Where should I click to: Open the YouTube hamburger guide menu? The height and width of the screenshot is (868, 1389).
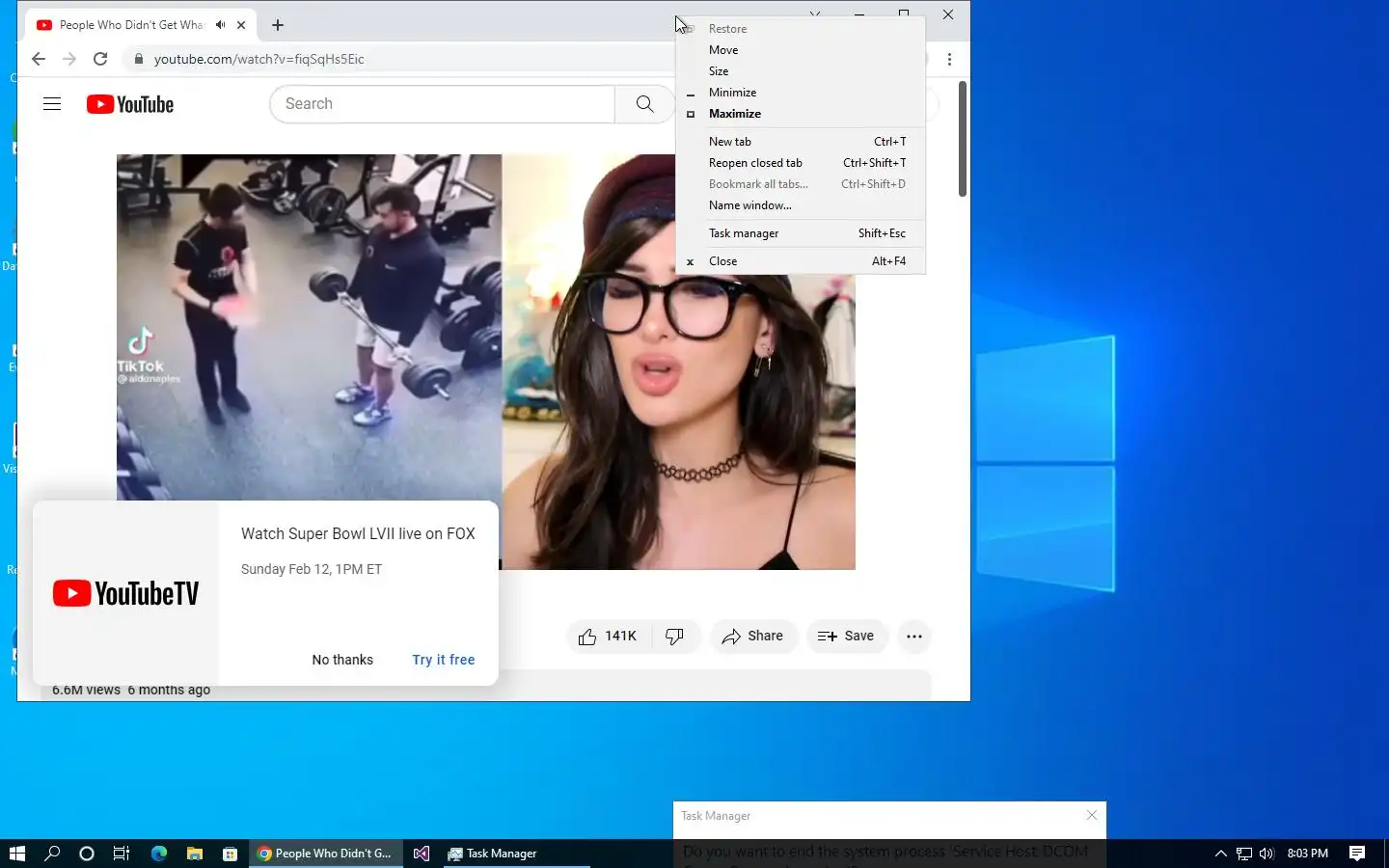(x=52, y=104)
